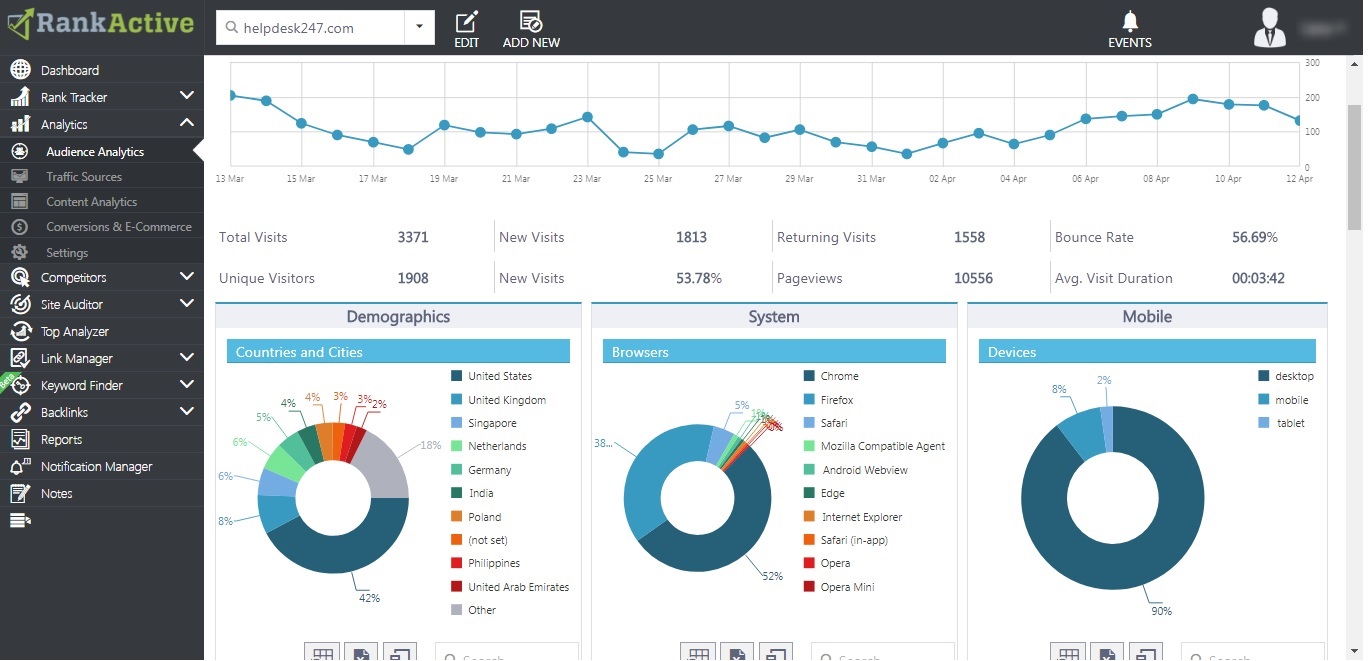Click the page vertical scrollbar thumb

[x=1355, y=167]
